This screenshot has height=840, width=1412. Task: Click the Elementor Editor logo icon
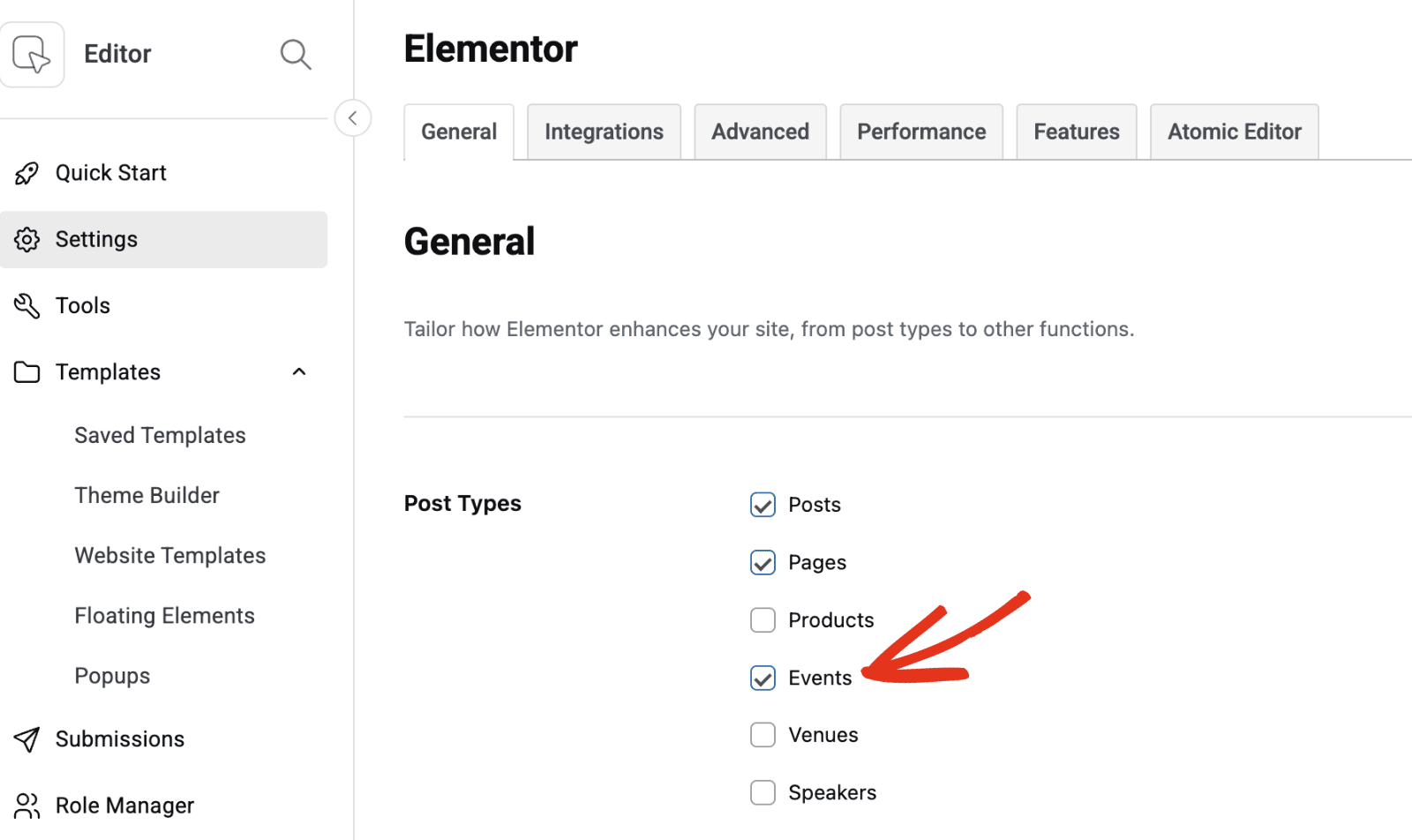32,54
